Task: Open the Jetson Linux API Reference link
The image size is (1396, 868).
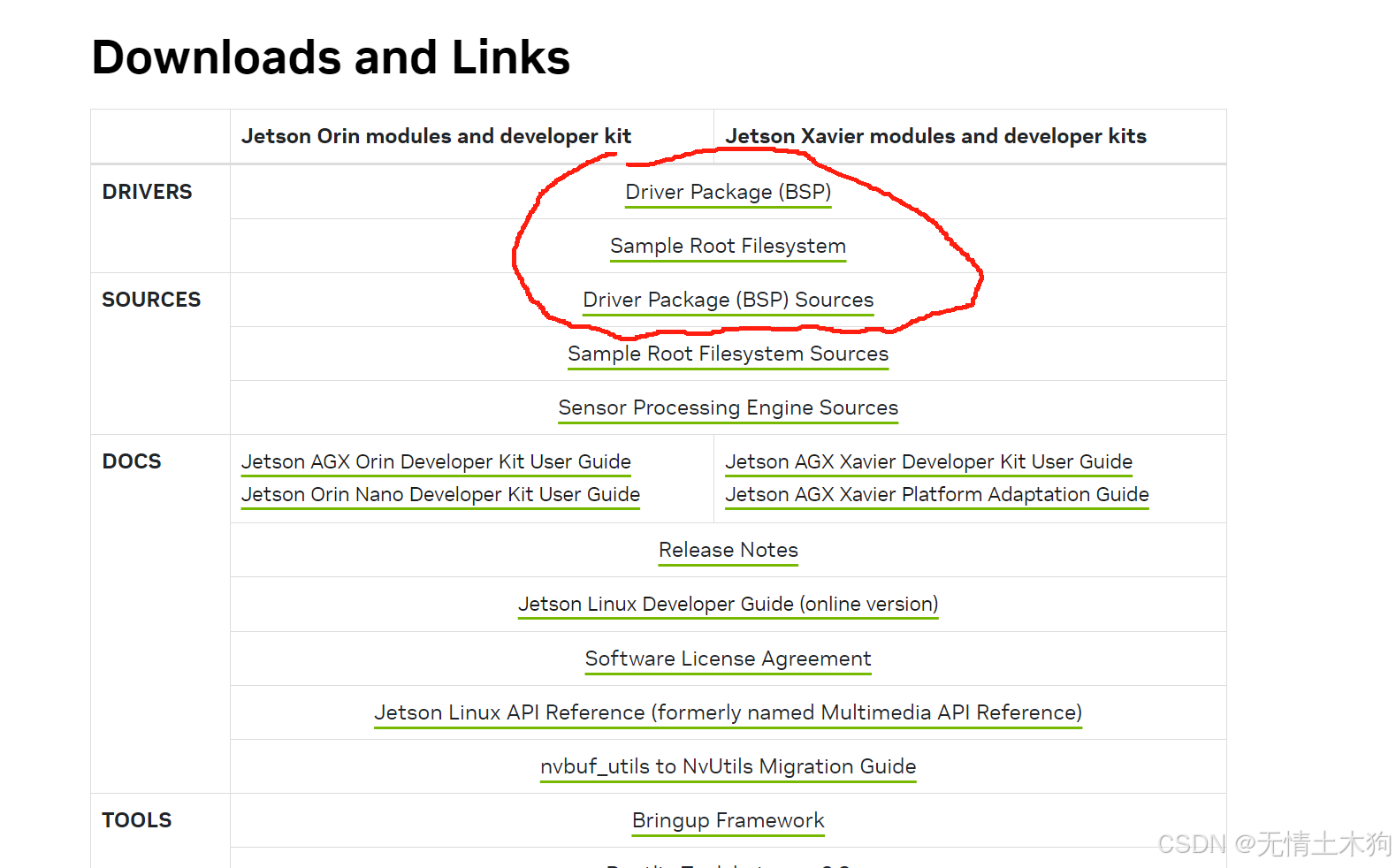Action: point(728,712)
